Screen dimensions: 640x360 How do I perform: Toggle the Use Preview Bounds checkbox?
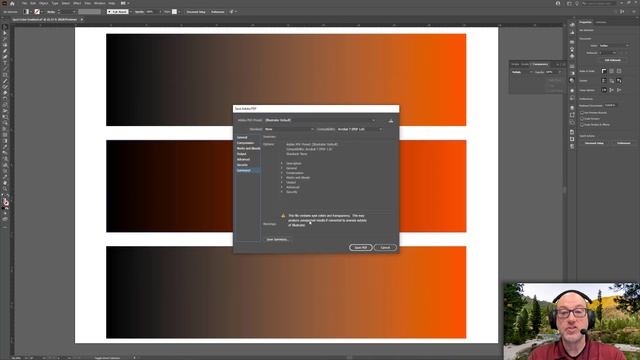coord(582,112)
